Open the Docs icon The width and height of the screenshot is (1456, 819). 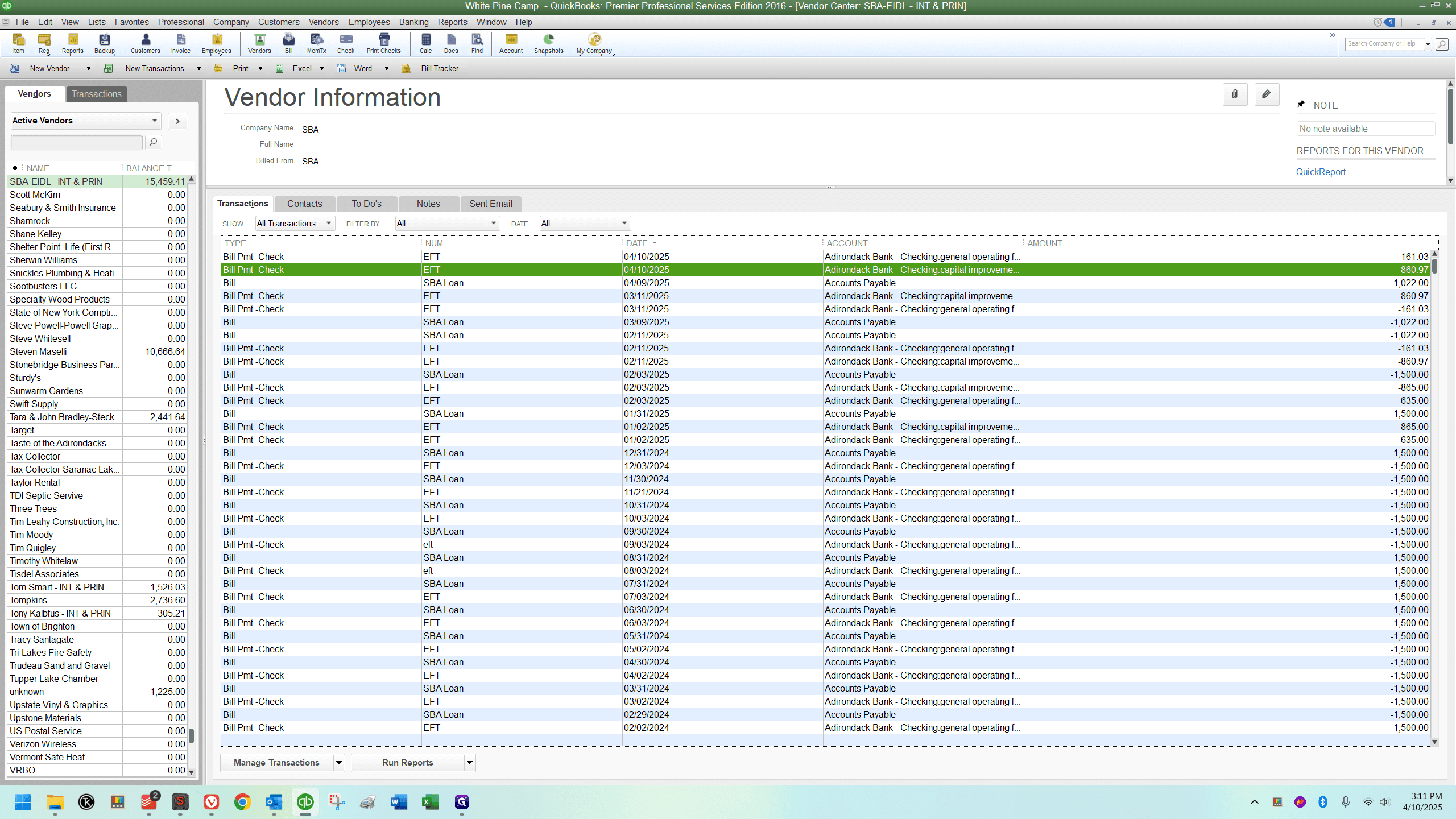point(451,44)
